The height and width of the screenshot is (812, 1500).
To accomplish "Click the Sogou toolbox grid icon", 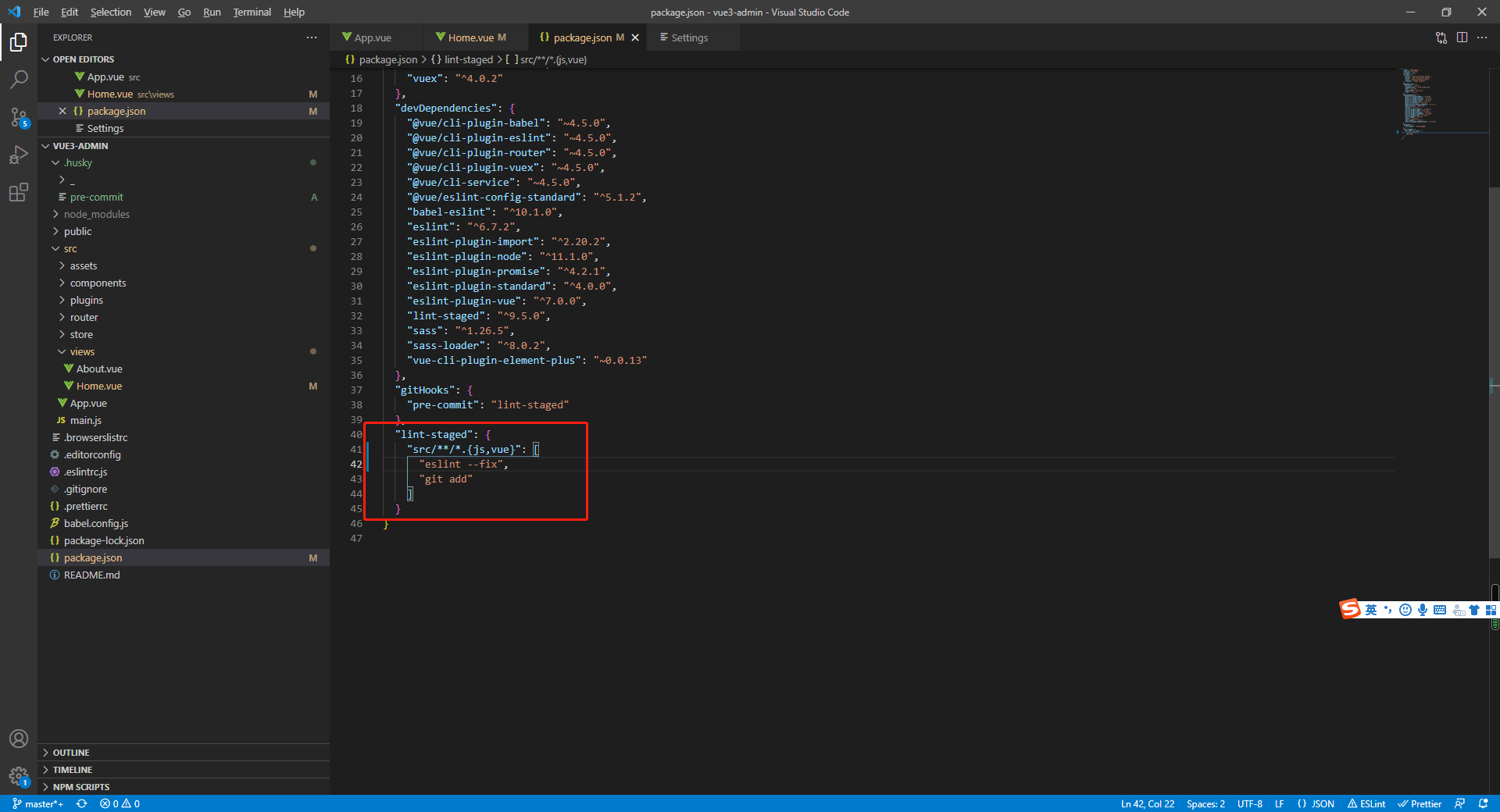I will click(1491, 610).
